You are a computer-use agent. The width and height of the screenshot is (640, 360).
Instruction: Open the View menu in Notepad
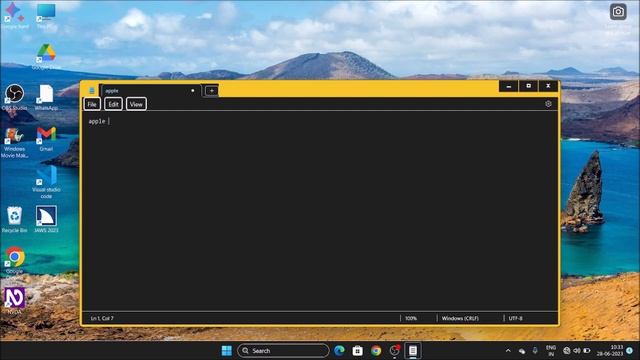pos(136,104)
